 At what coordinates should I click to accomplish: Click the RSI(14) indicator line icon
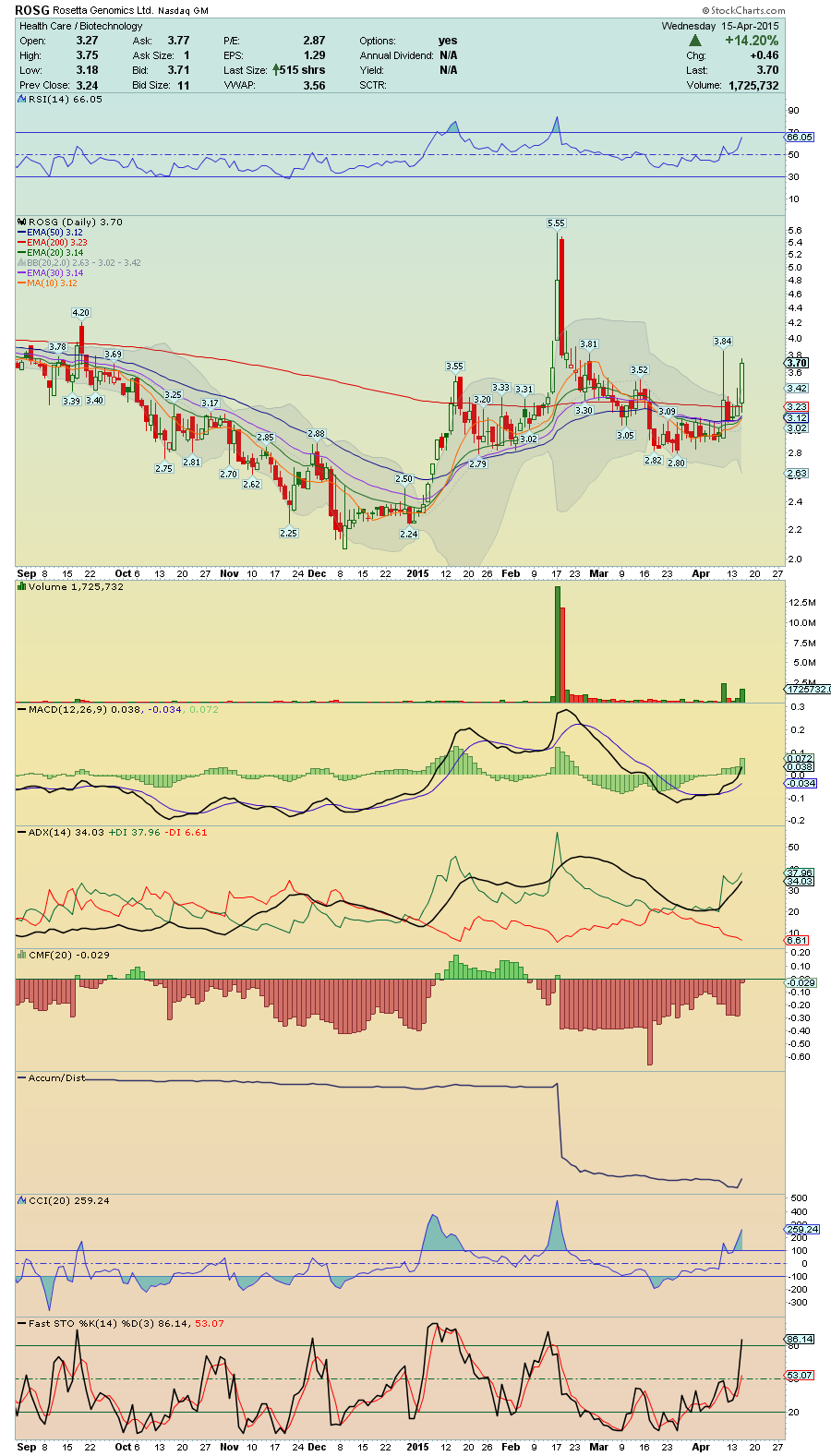pos(22,100)
